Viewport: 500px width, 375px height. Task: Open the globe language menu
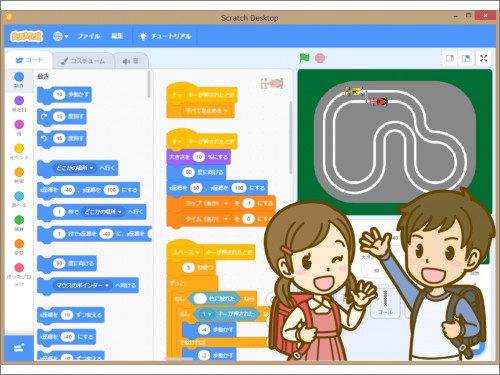click(60, 36)
